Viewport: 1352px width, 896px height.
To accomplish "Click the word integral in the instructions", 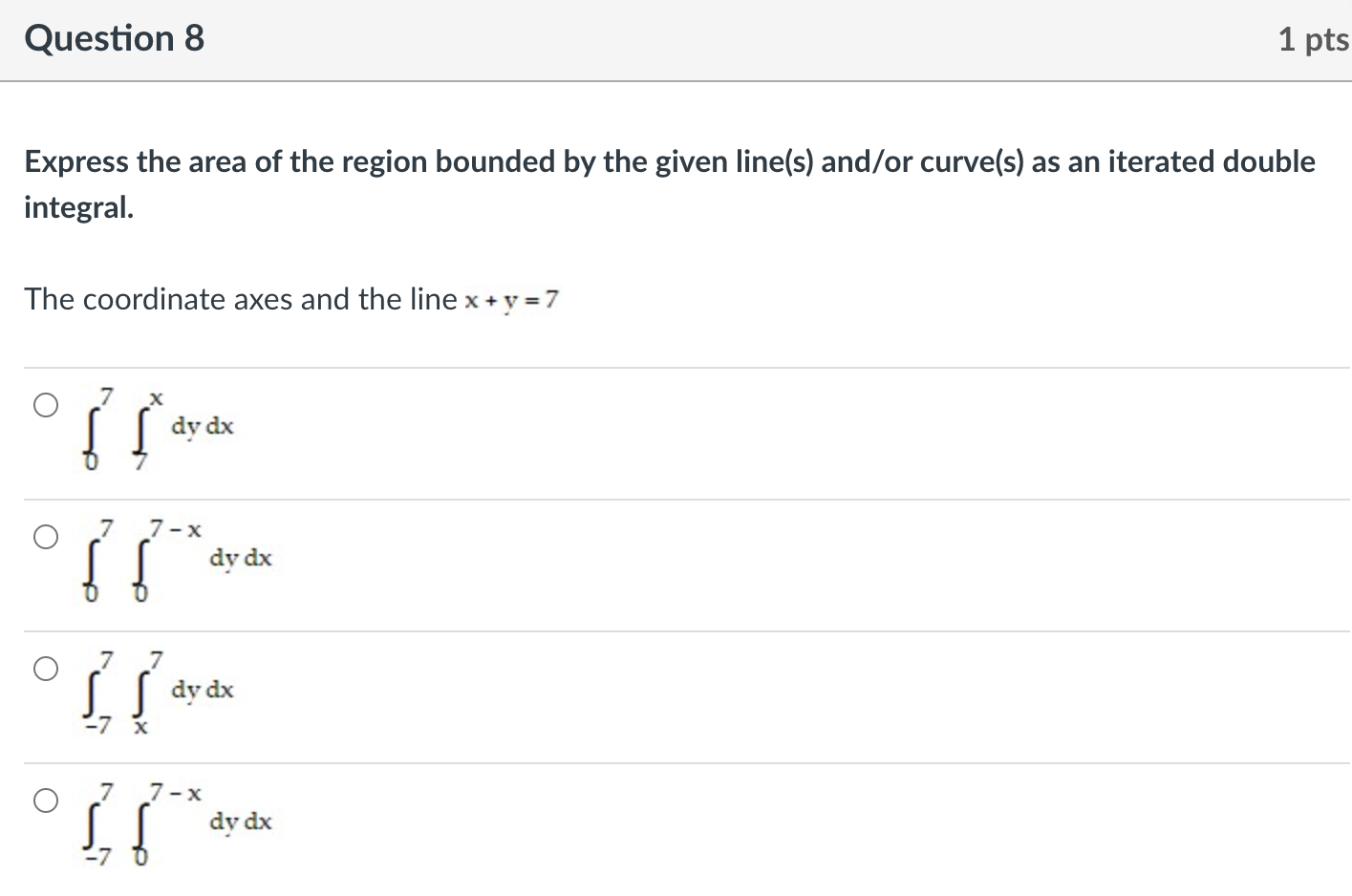I will pyautogui.click(x=79, y=205).
